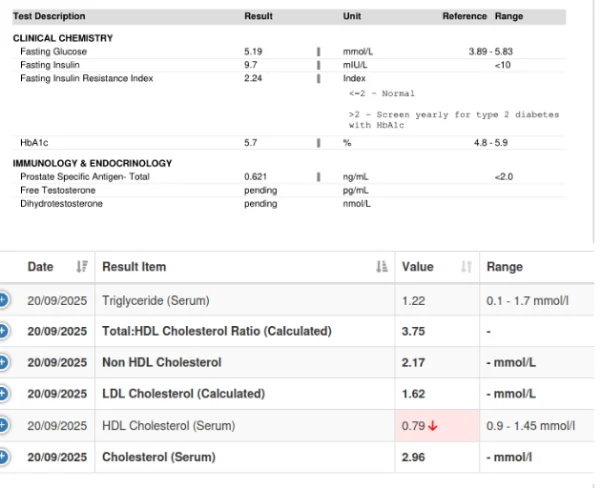Click plus icon beside Cholesterol (Serum)
This screenshot has height=488, width=600.
coord(3,456)
